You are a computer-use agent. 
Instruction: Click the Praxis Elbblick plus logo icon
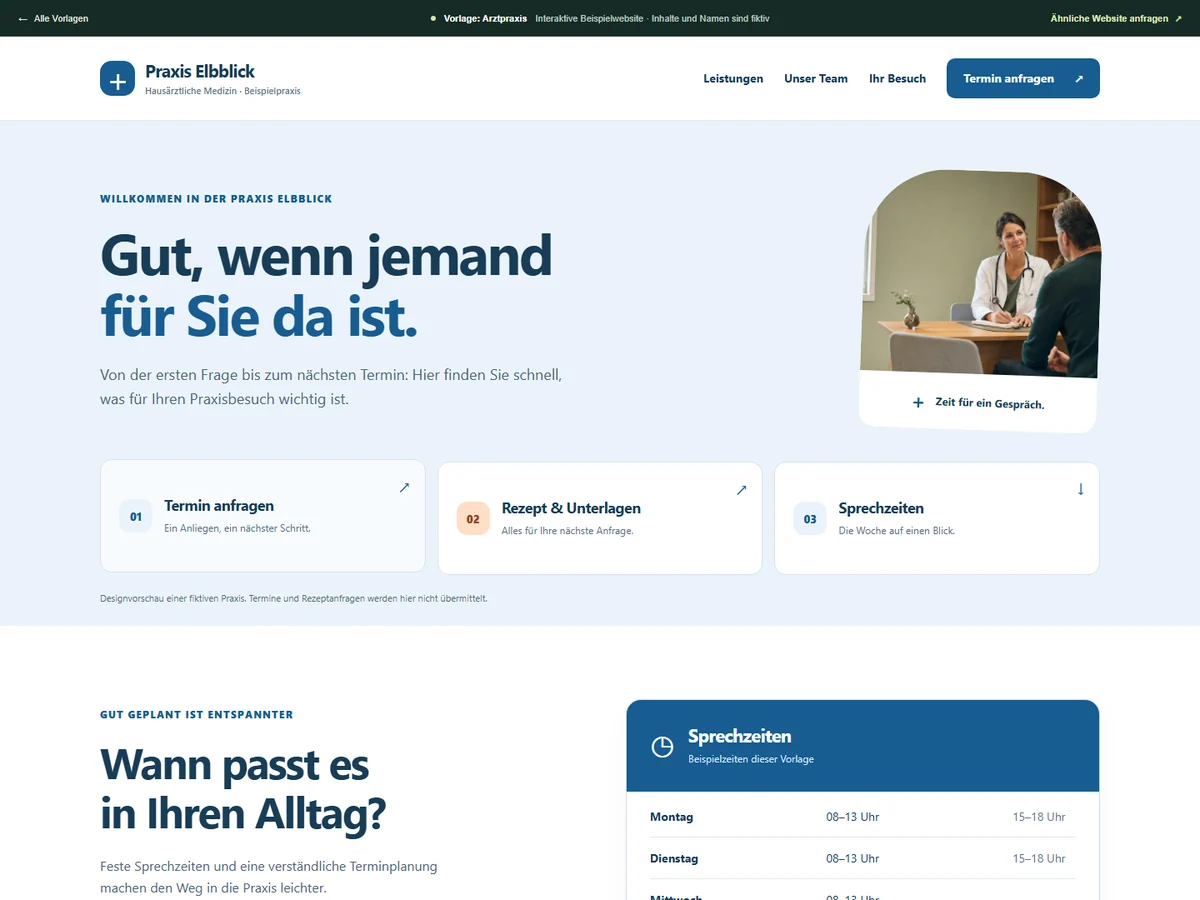pos(117,78)
